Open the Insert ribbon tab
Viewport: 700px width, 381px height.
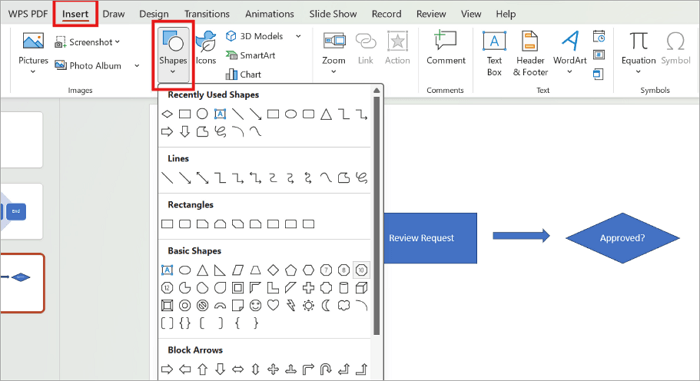(75, 14)
